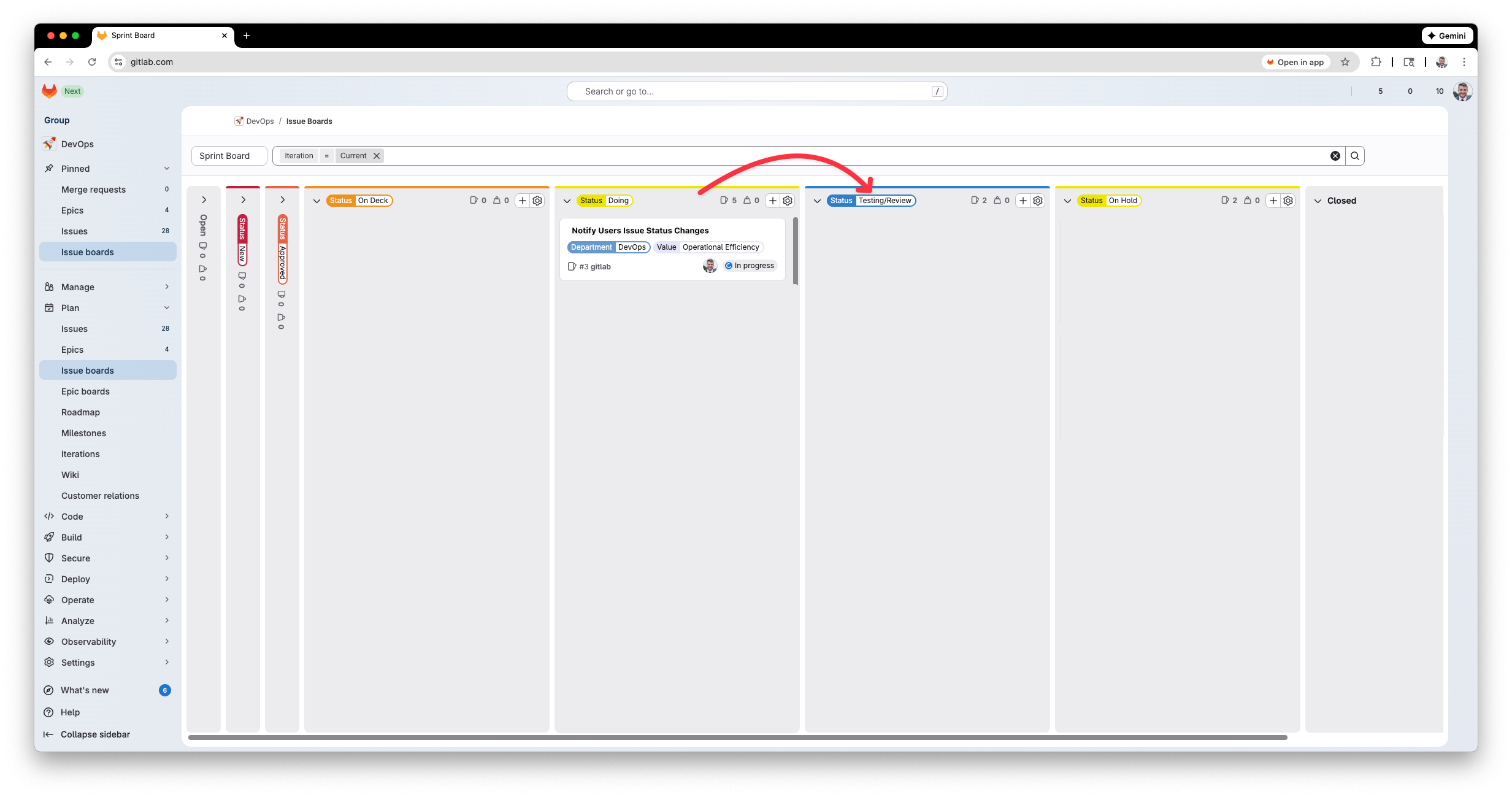Viewport: 1512px width, 797px height.
Task: Expand the collapsed Open list
Action: (x=204, y=200)
